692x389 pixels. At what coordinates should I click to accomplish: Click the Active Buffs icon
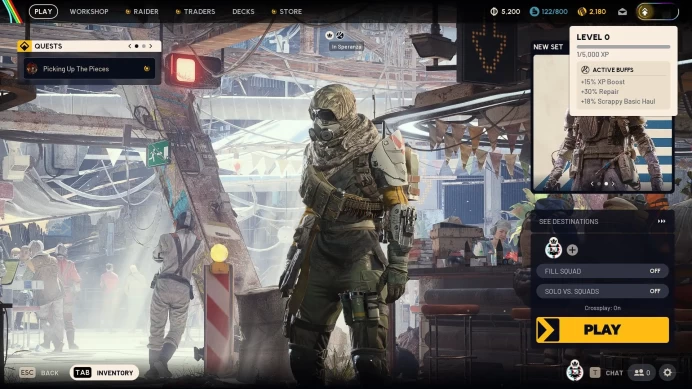click(x=585, y=70)
